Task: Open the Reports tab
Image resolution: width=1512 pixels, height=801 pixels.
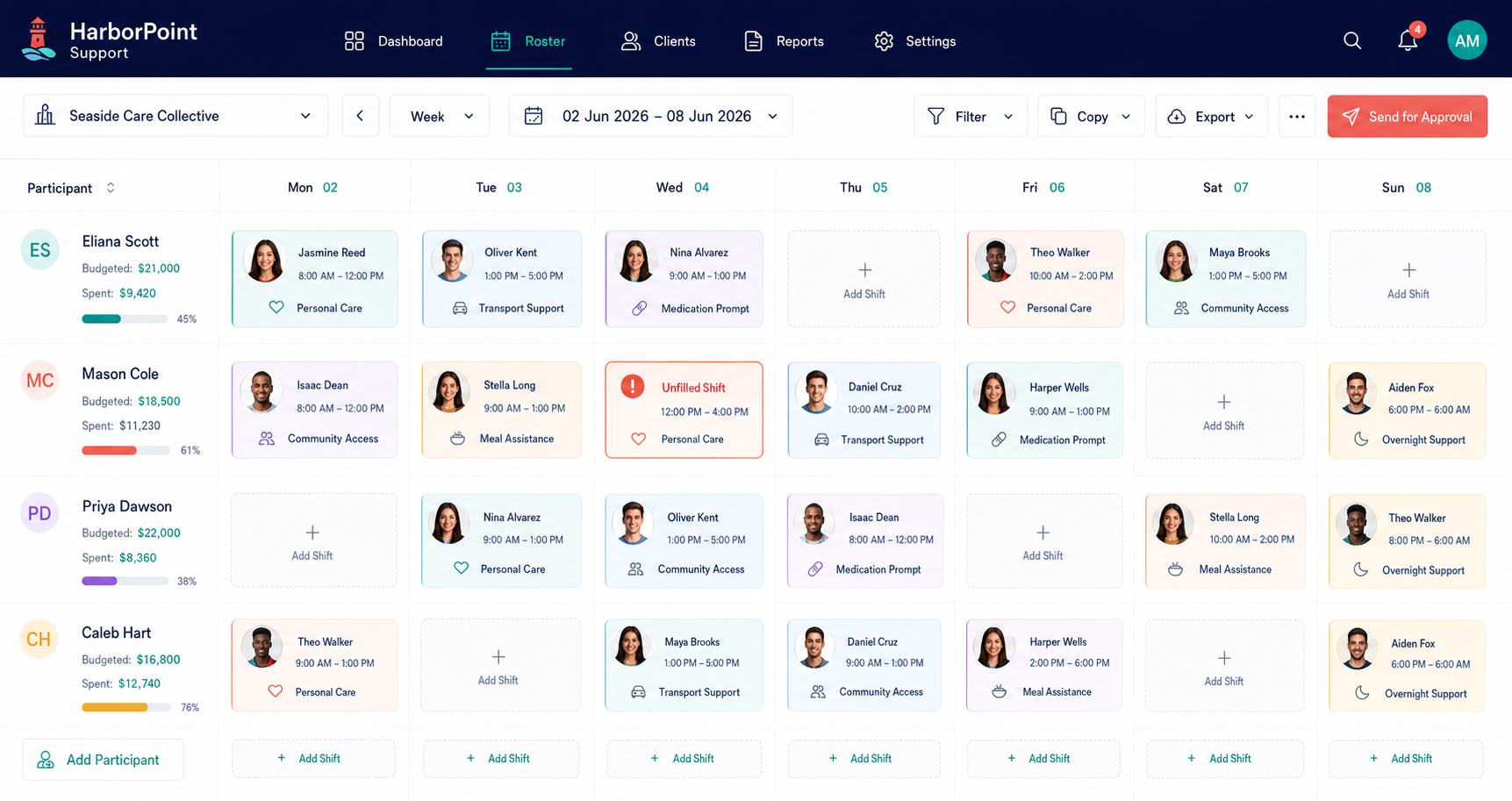Action: [784, 41]
